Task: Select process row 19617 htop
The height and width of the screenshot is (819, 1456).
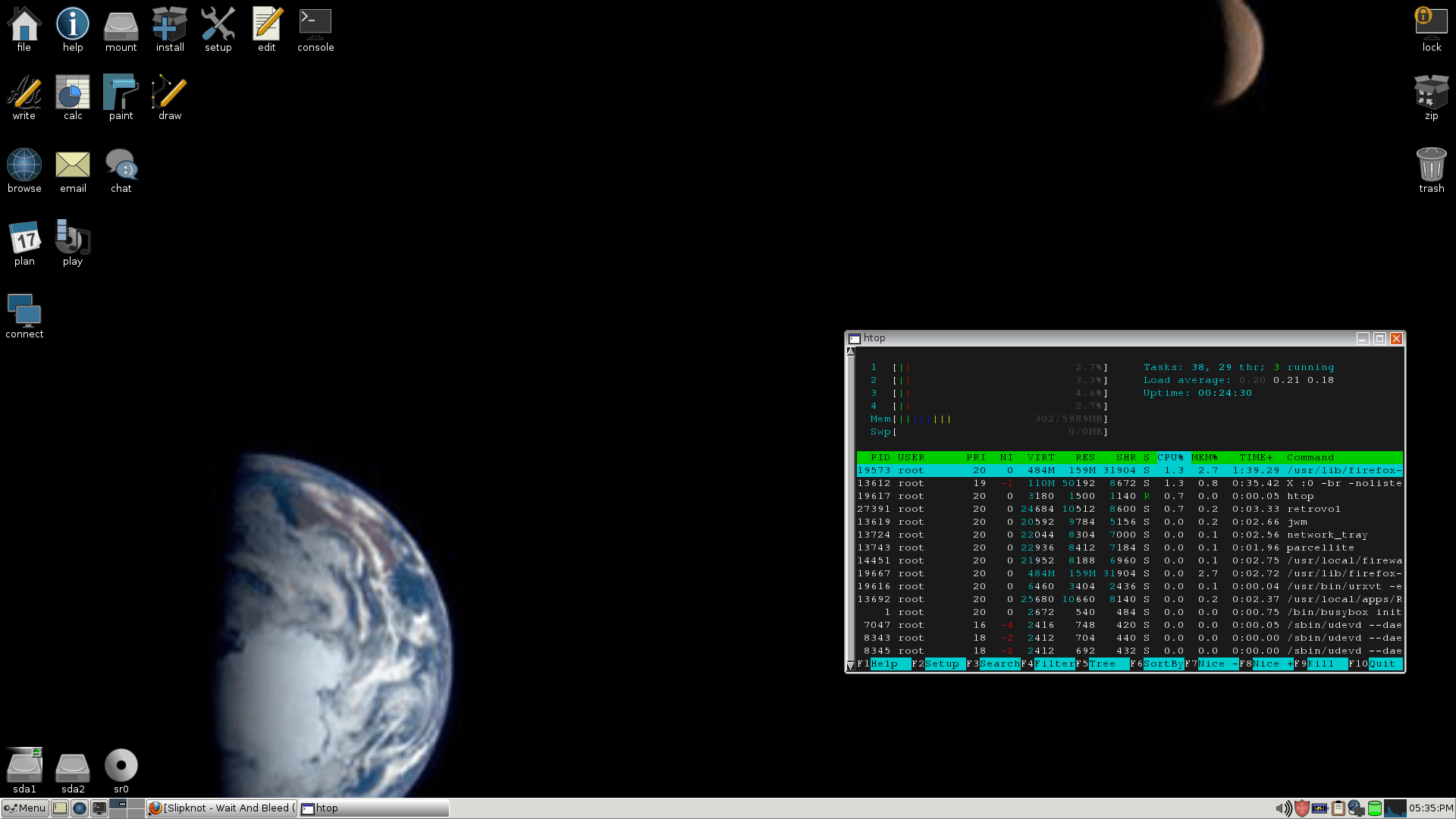Action: click(x=1130, y=496)
